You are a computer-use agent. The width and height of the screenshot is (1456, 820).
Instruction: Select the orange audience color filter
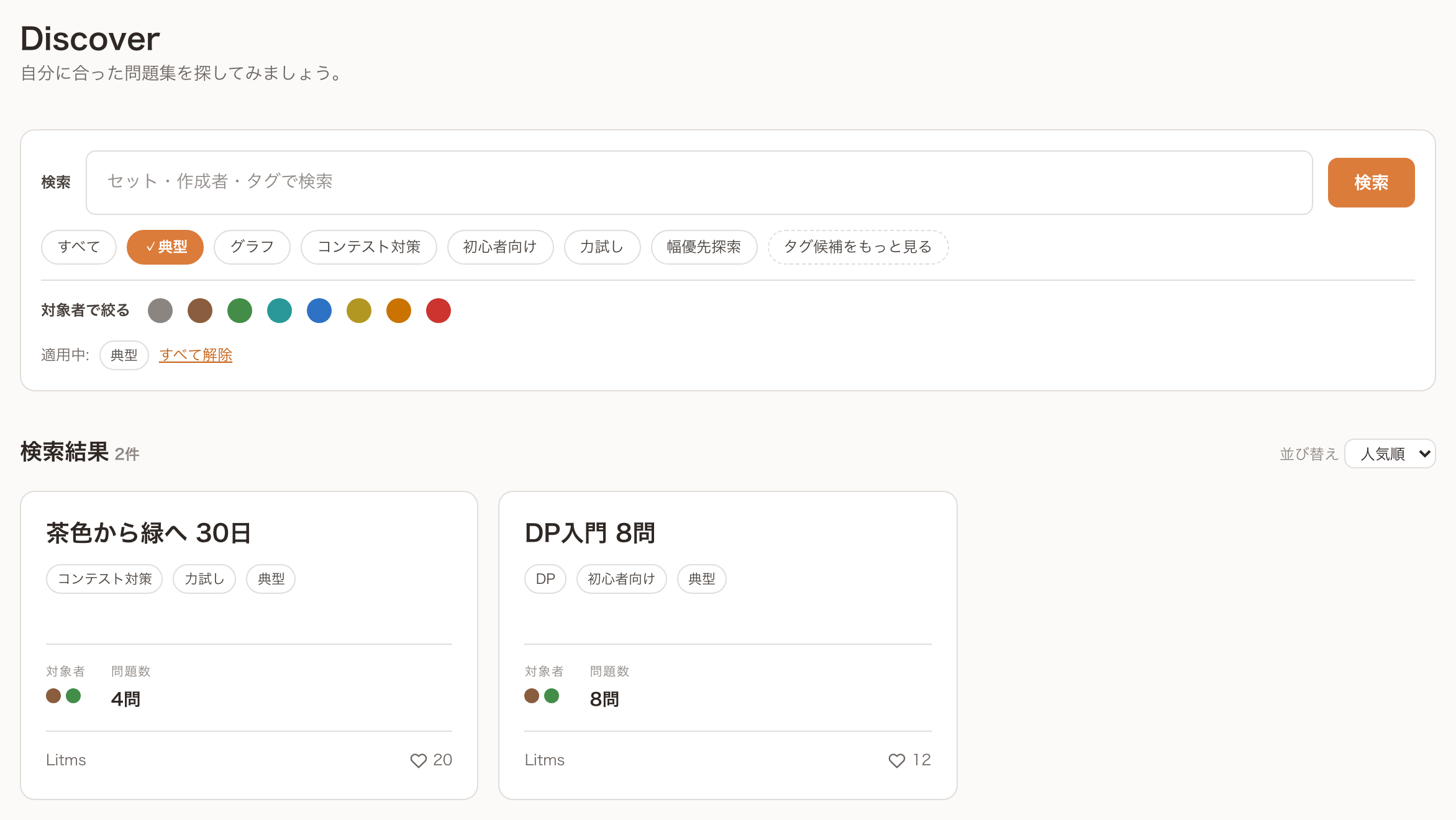click(399, 311)
